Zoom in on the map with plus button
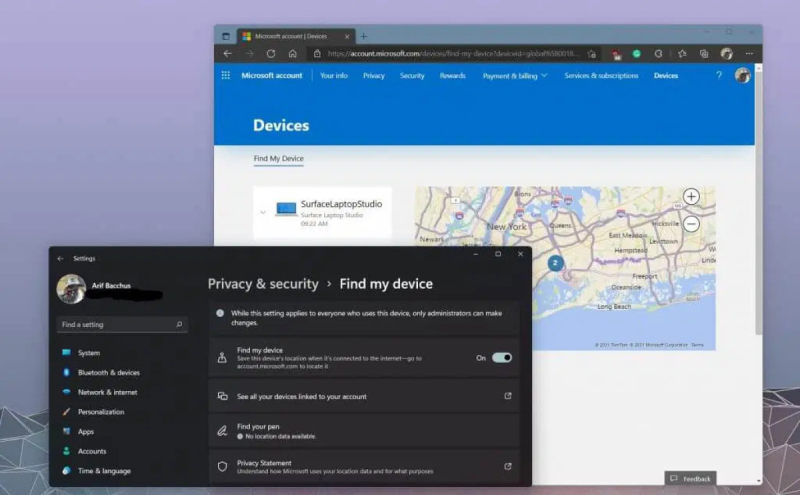Screen dimensions: 800x495 (691, 197)
